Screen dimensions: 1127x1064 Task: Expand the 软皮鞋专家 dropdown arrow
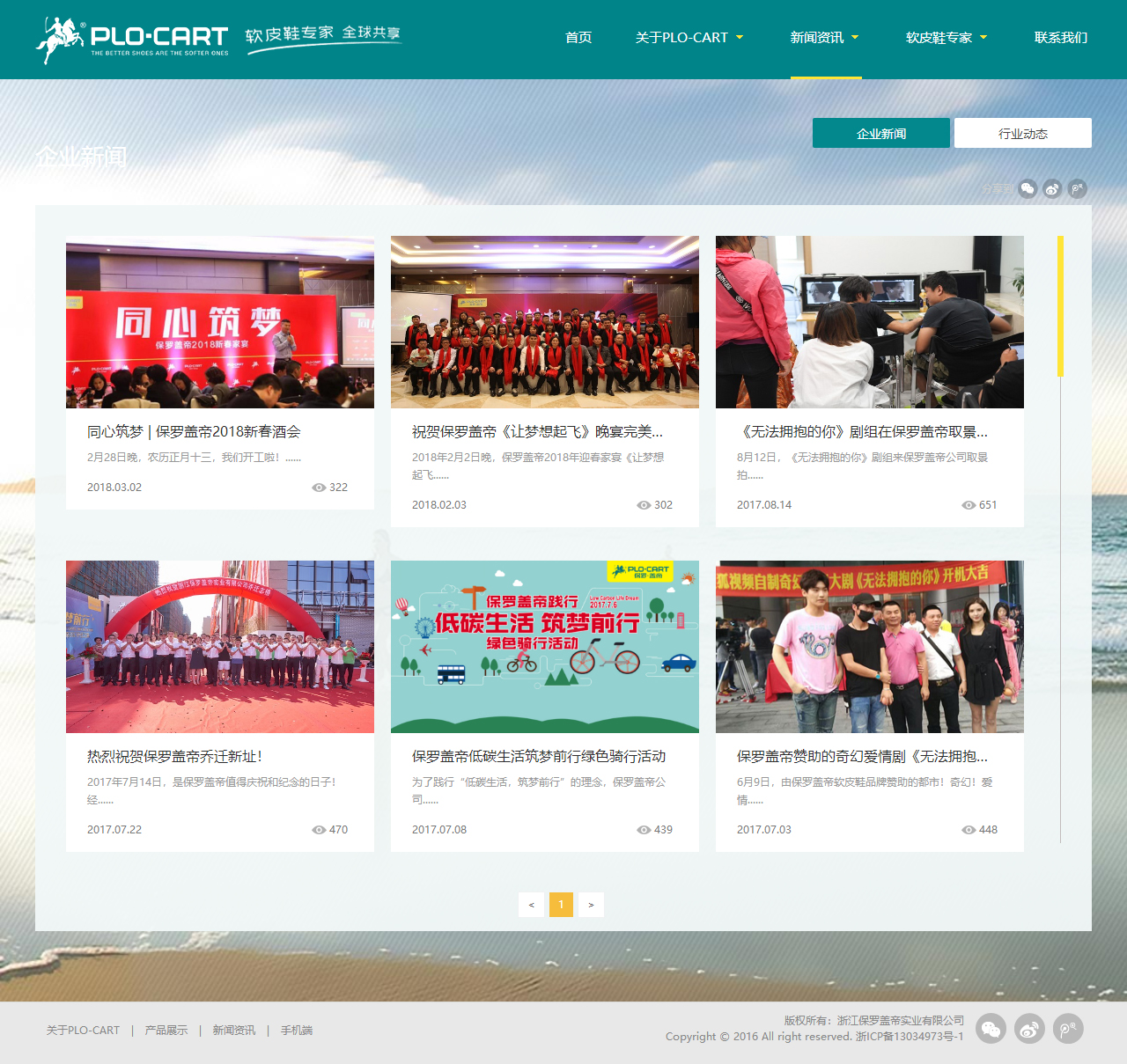(983, 37)
